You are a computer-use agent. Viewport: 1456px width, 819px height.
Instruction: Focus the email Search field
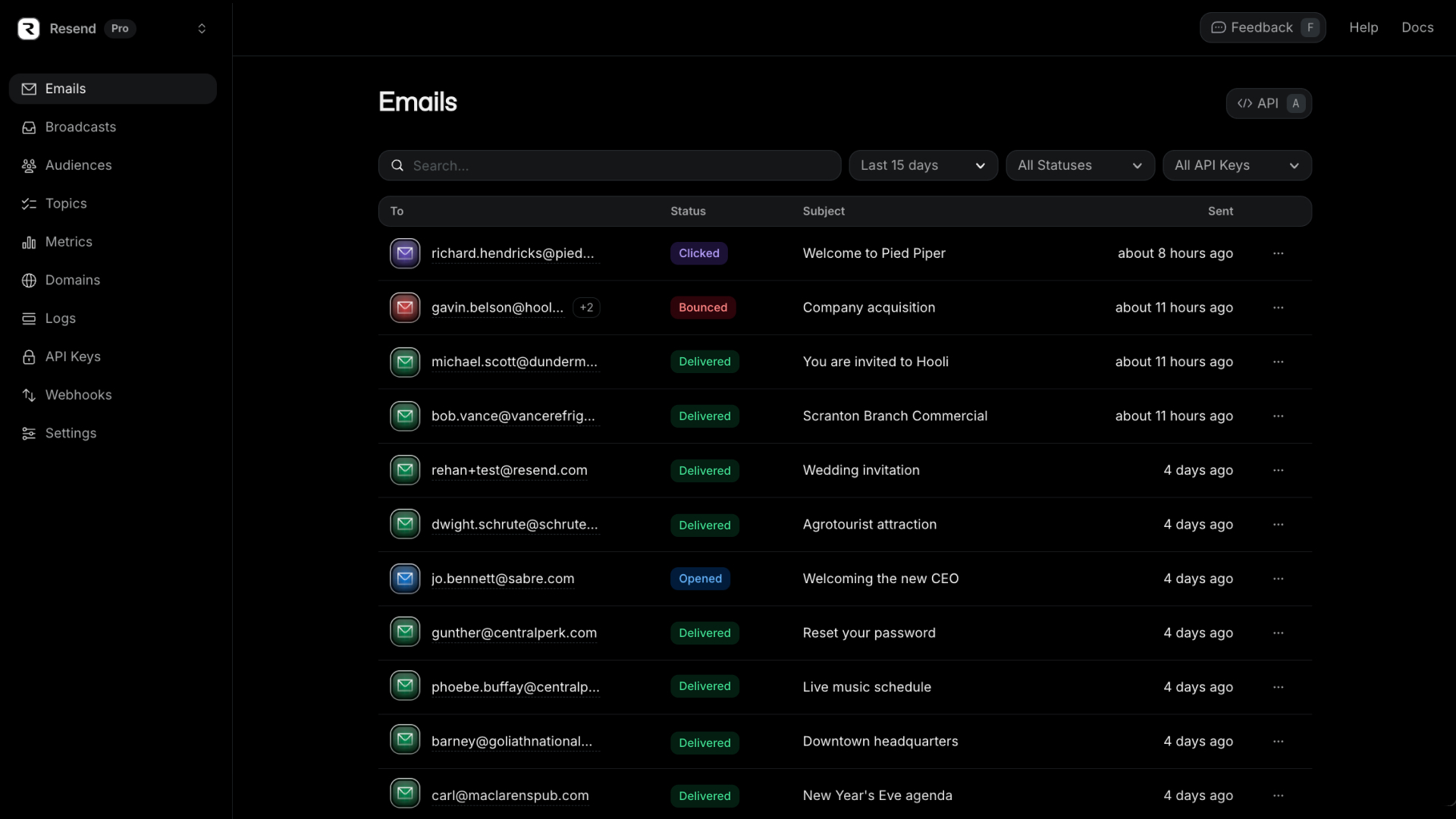coord(622,165)
